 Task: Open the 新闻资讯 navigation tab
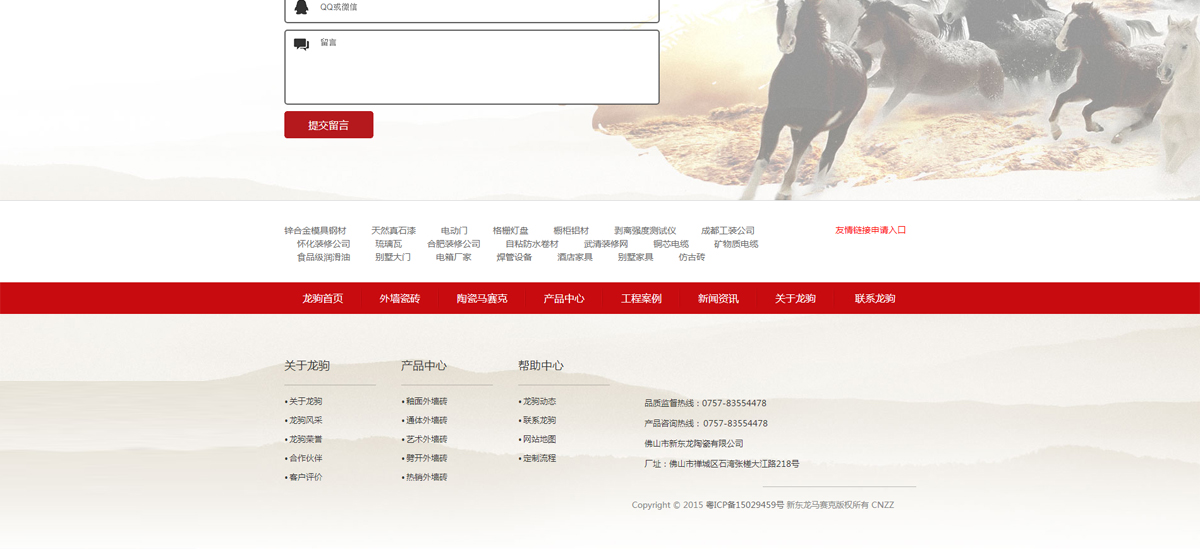coord(718,298)
